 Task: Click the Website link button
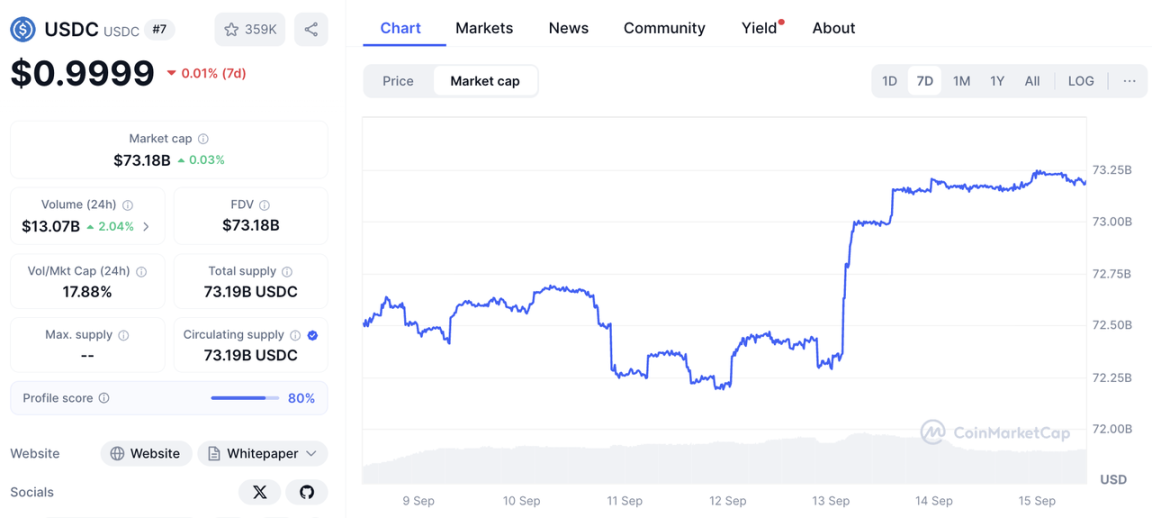point(146,454)
